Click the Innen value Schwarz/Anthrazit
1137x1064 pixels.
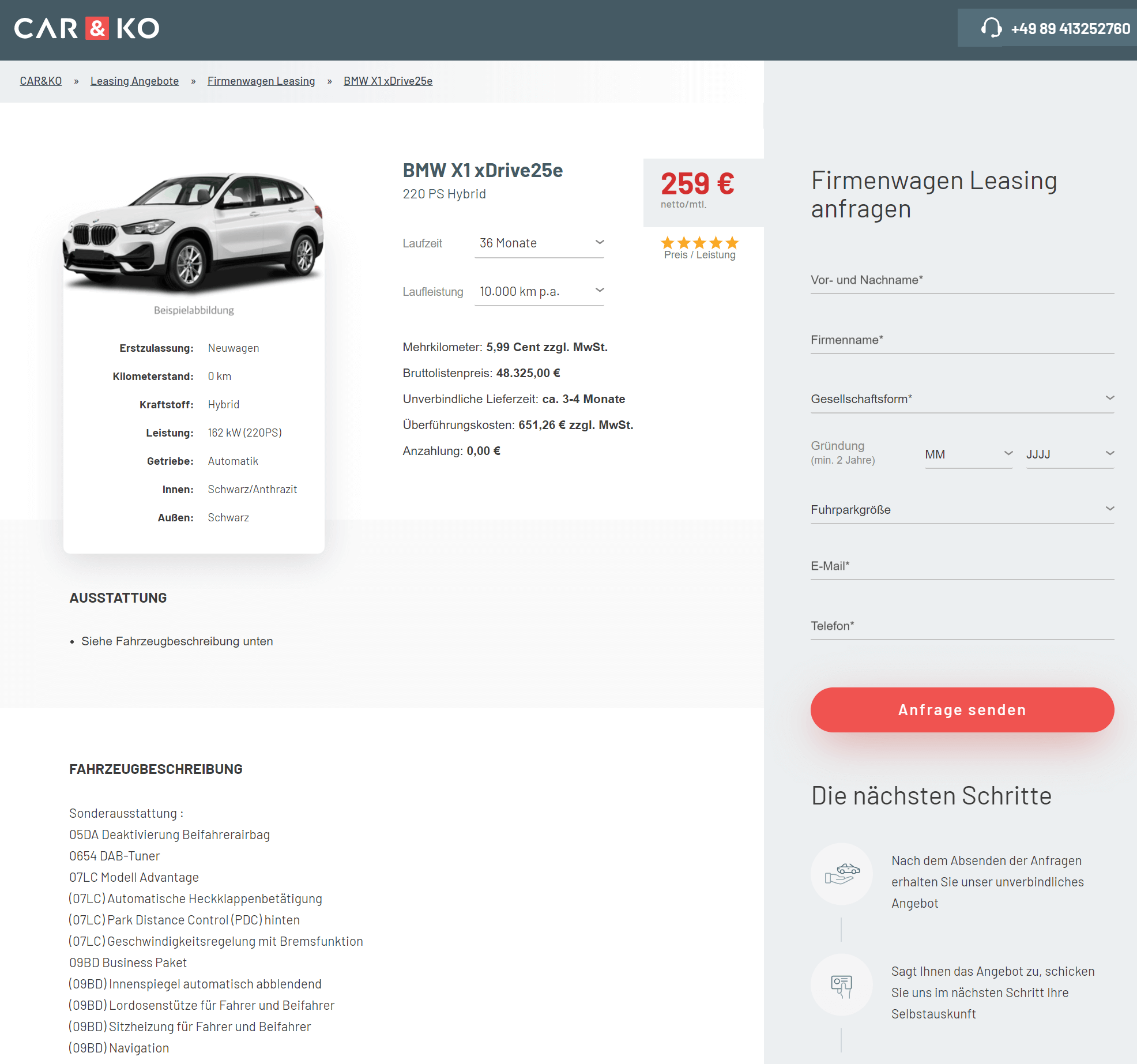[253, 490]
